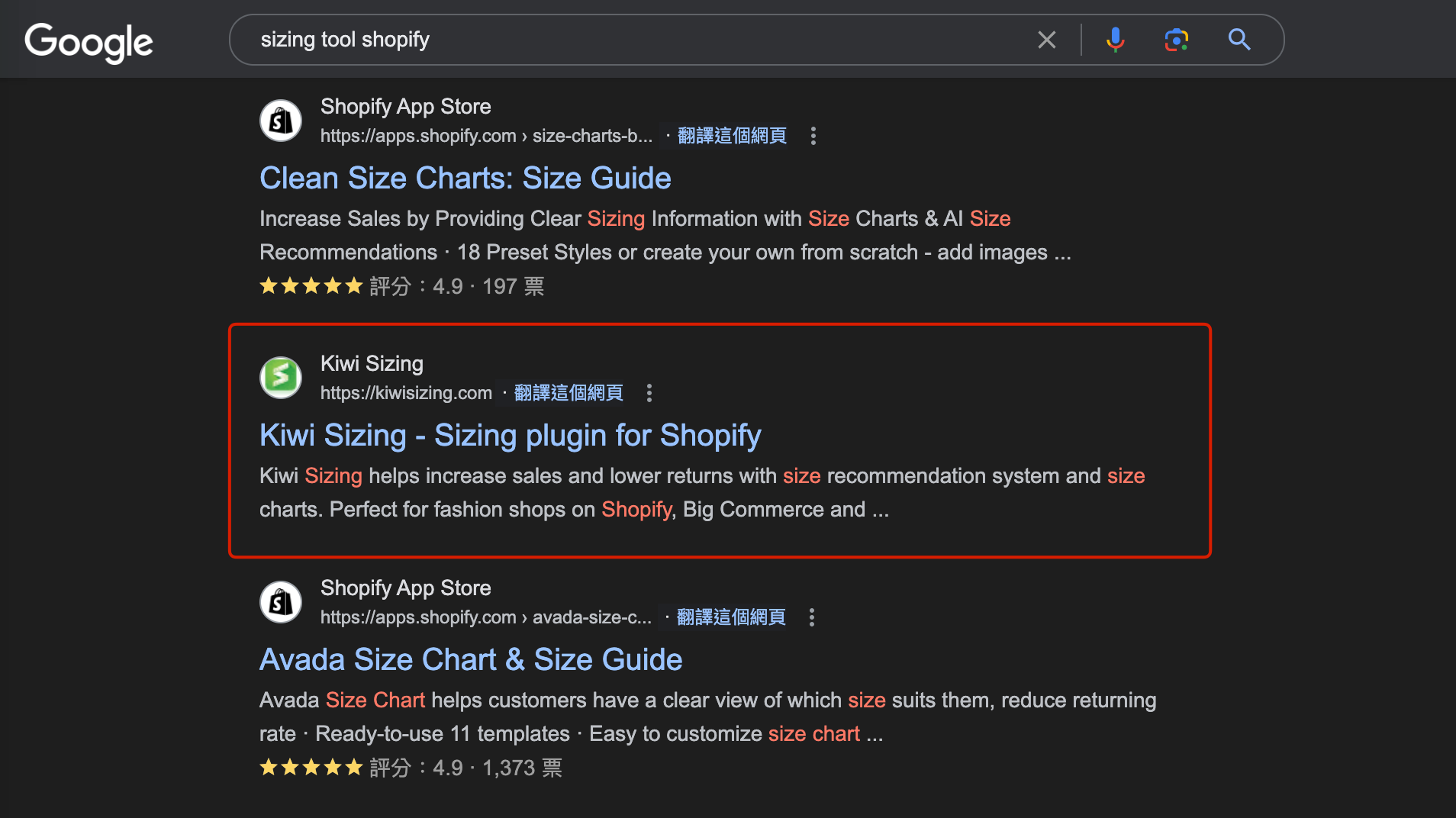The width and height of the screenshot is (1456, 818).
Task: Translate the kiwisizing.com page
Action: (569, 393)
